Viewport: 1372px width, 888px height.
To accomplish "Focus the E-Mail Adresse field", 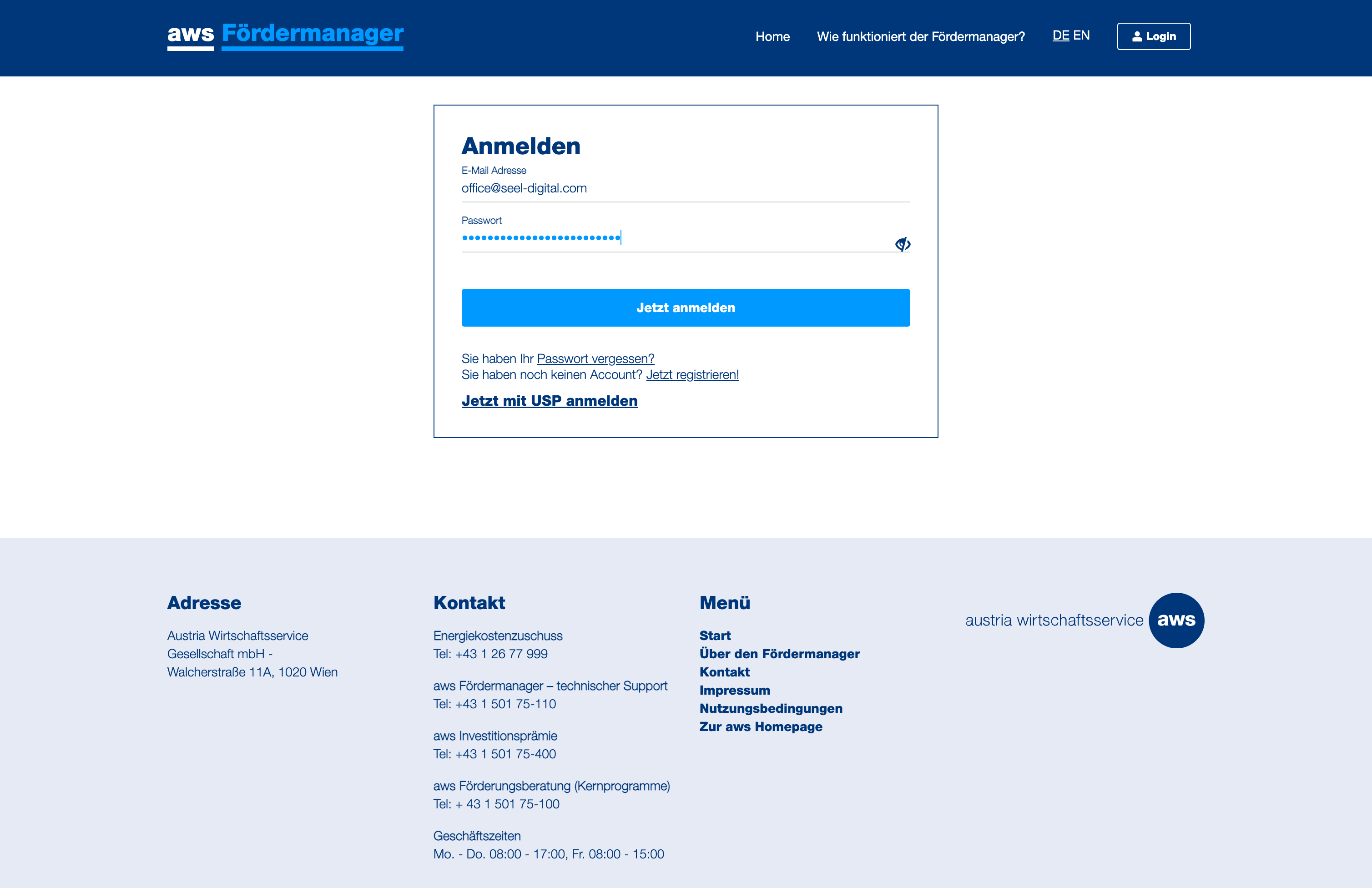I will [686, 188].
